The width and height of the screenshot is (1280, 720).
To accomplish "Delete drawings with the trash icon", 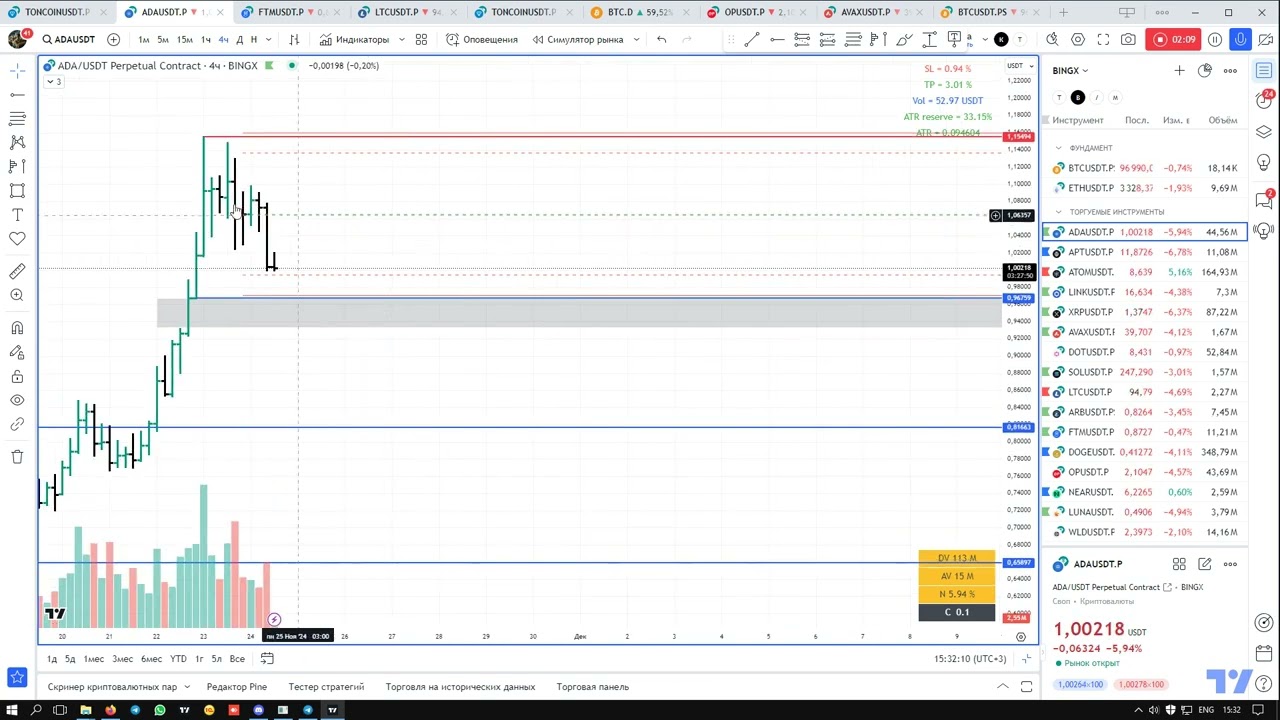I will (x=17, y=457).
